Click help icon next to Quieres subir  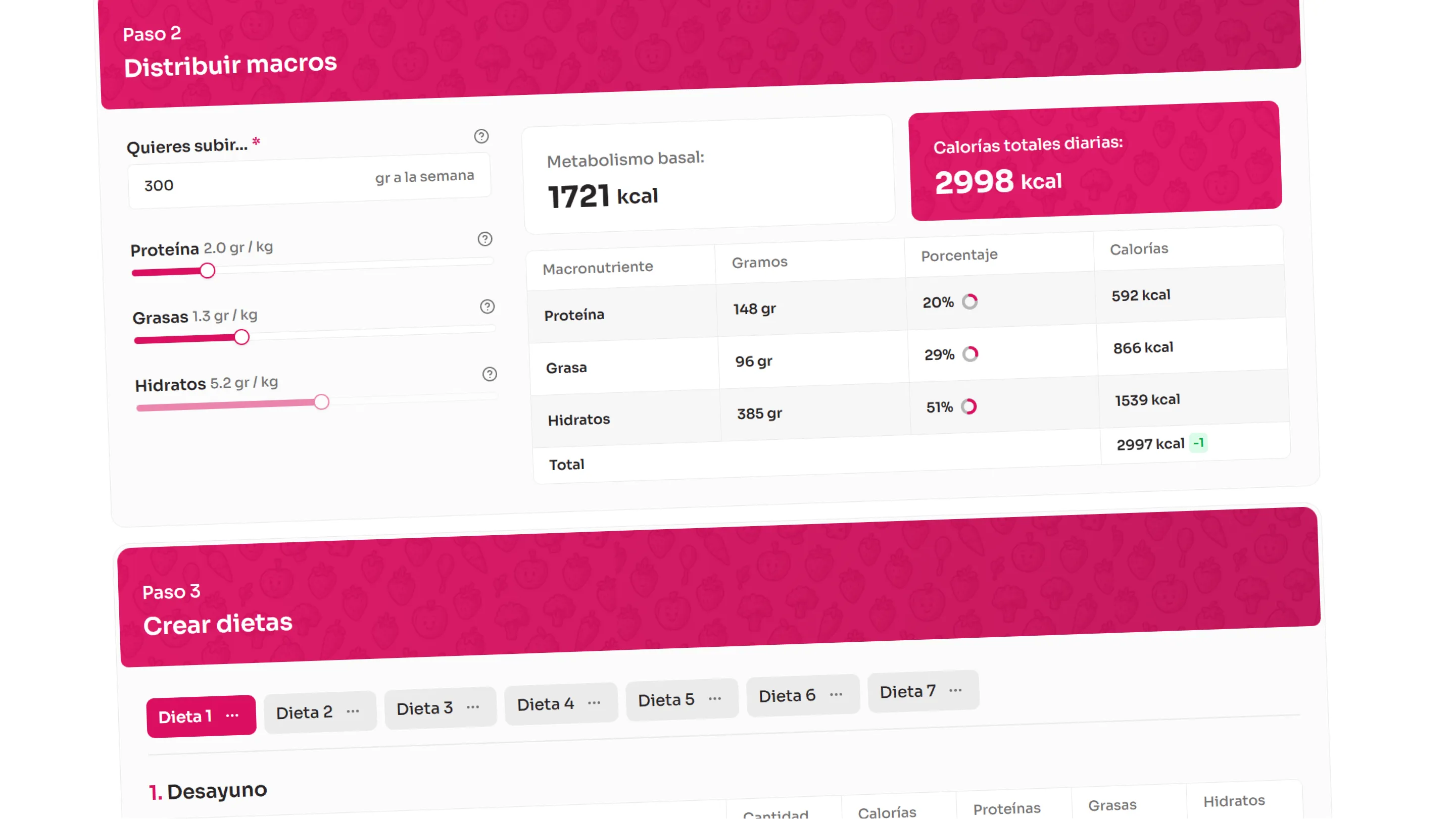[x=481, y=136]
